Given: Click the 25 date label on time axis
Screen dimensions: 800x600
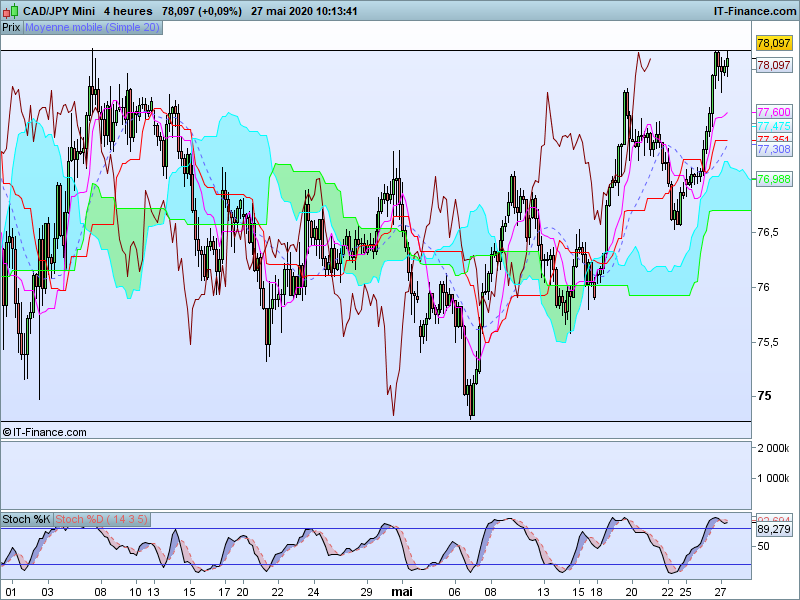Looking at the screenshot, I should [x=685, y=592].
